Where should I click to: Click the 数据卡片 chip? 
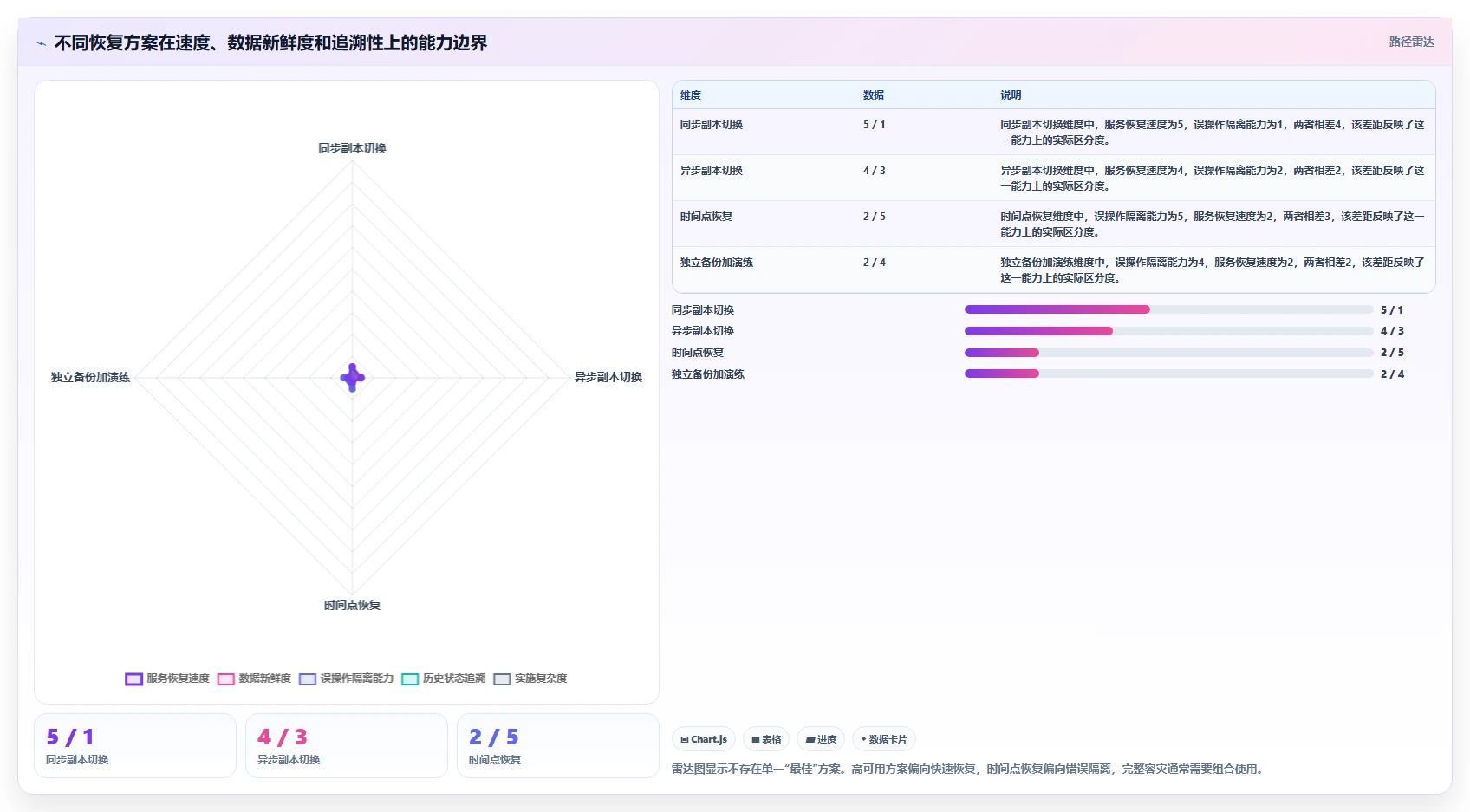pyautogui.click(x=884, y=739)
